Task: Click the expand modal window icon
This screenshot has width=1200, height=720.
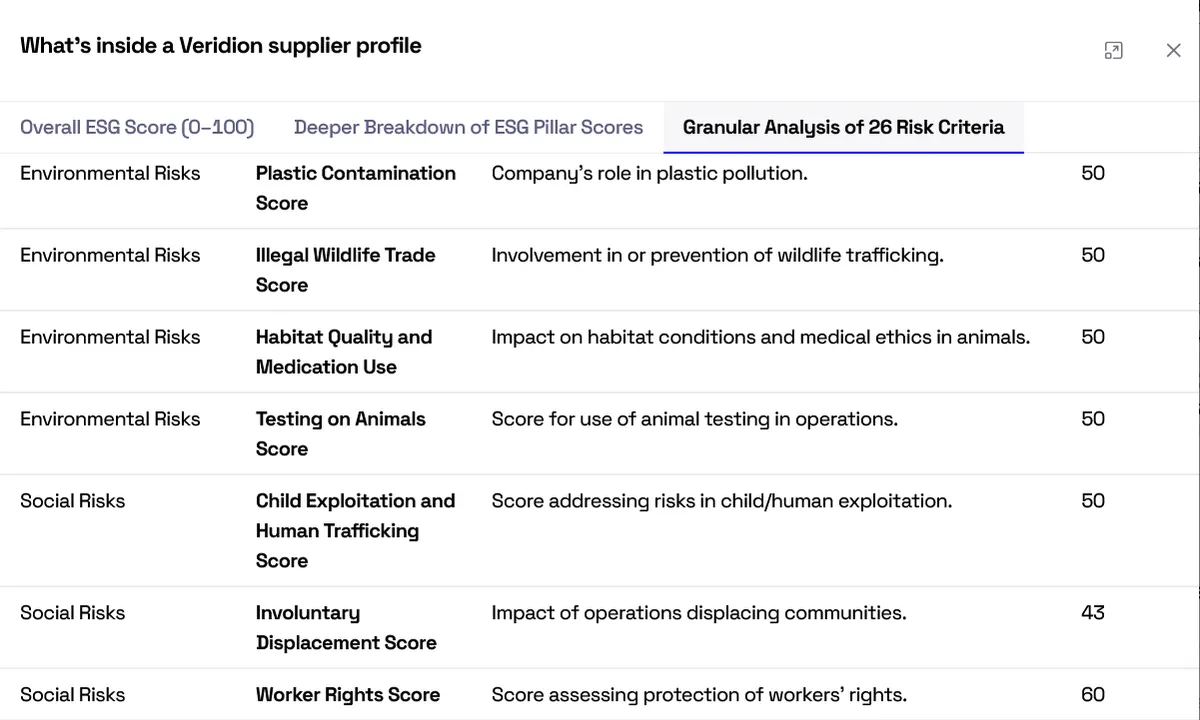Action: pos(1113,50)
